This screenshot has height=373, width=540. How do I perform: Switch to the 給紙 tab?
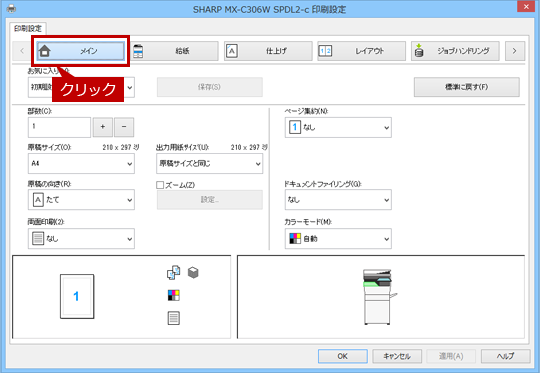175,51
